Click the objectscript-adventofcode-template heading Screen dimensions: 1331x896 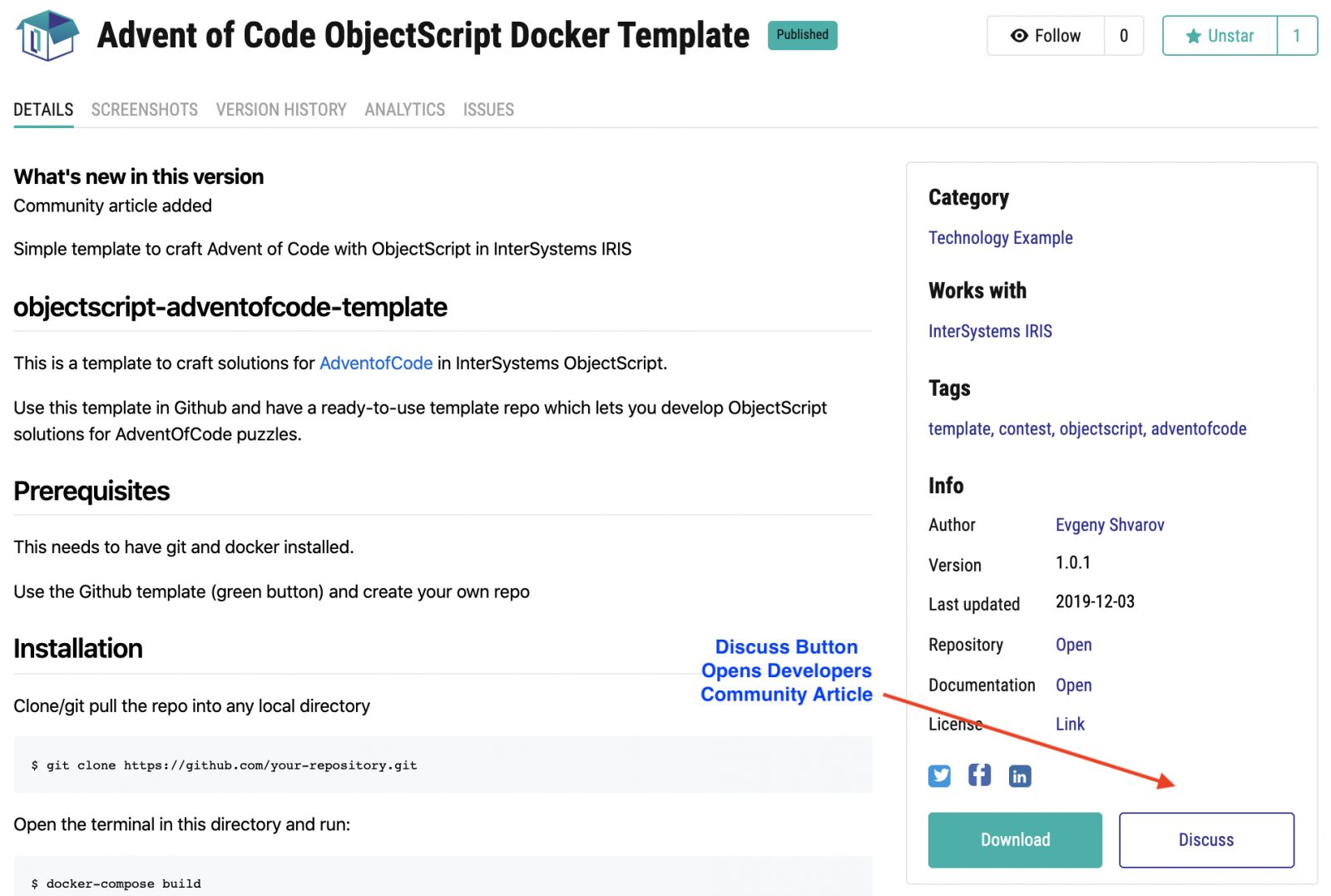pyautogui.click(x=230, y=308)
